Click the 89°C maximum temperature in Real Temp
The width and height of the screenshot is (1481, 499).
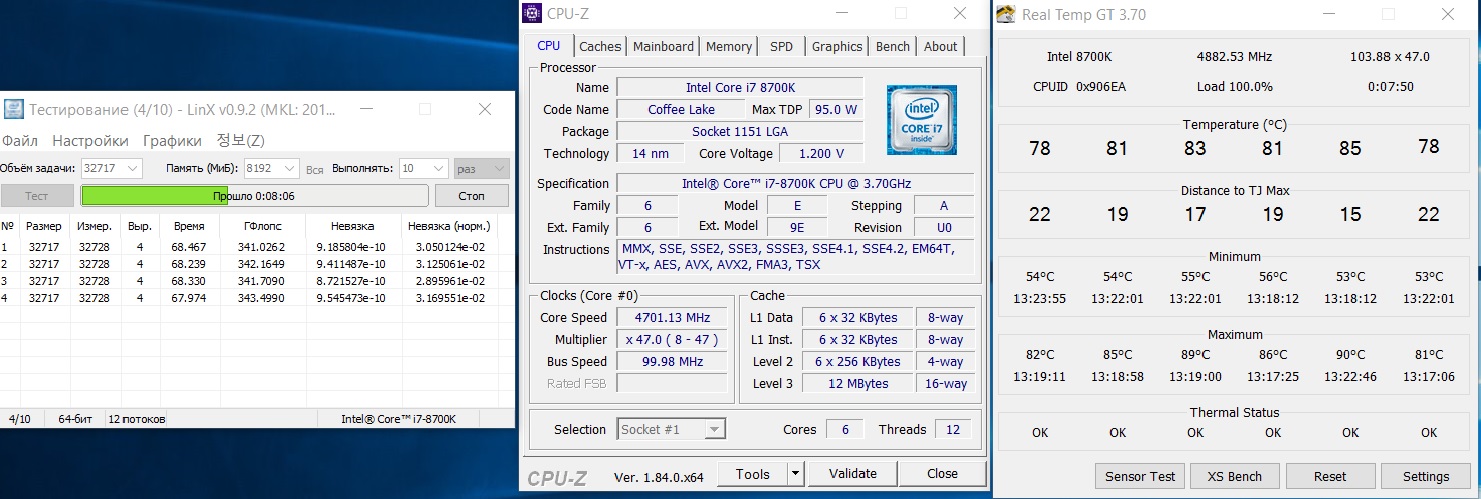click(x=1195, y=355)
